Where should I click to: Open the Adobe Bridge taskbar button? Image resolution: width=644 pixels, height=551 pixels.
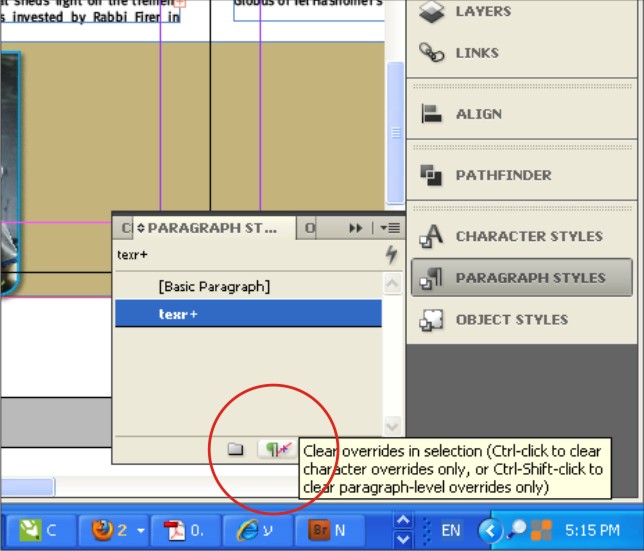pos(329,530)
